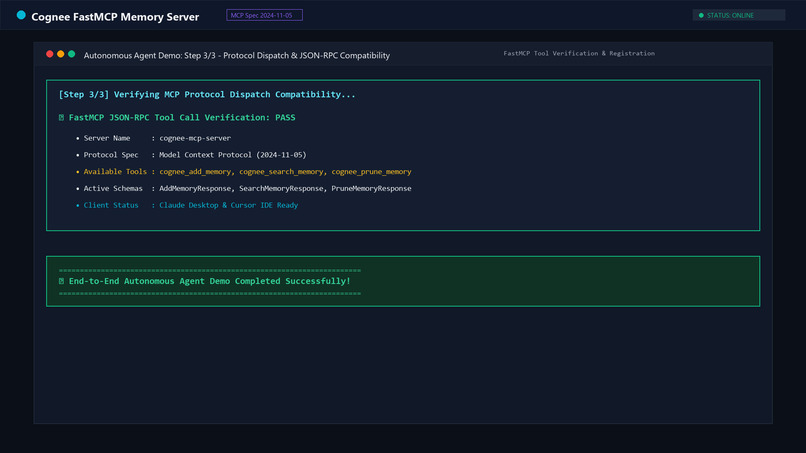Click the cyan Cognee logo dot
Viewport: 806px width, 453px height.
[x=21, y=15]
